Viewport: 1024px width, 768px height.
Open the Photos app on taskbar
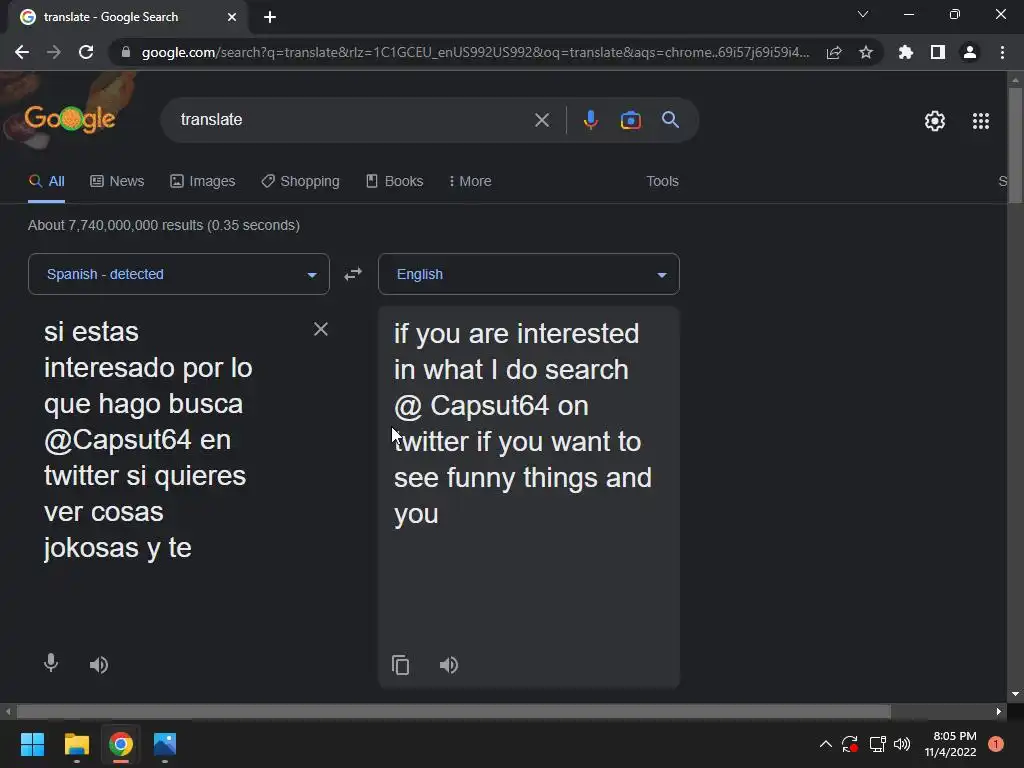pos(165,744)
